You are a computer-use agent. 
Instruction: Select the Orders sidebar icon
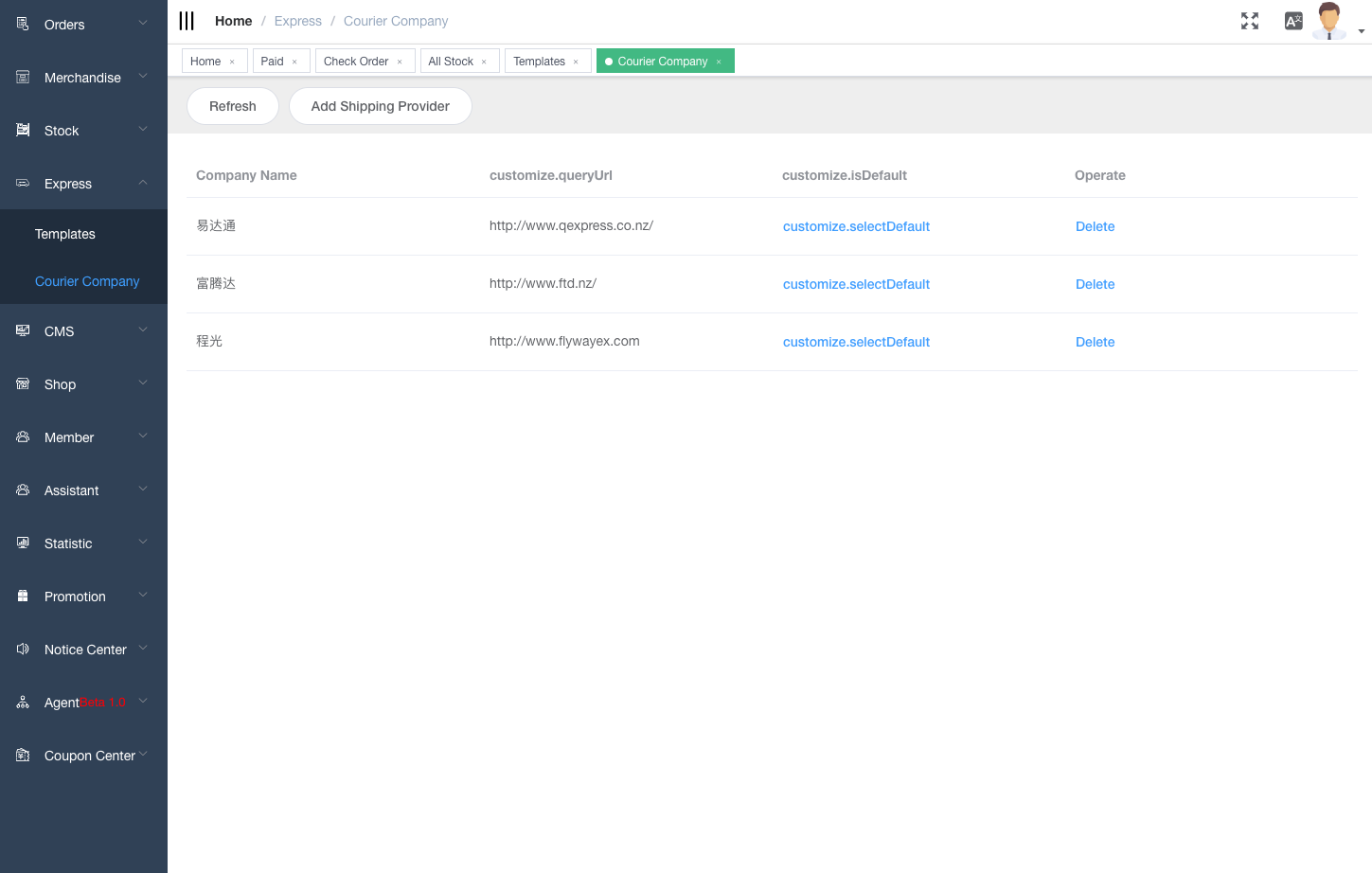(21, 24)
